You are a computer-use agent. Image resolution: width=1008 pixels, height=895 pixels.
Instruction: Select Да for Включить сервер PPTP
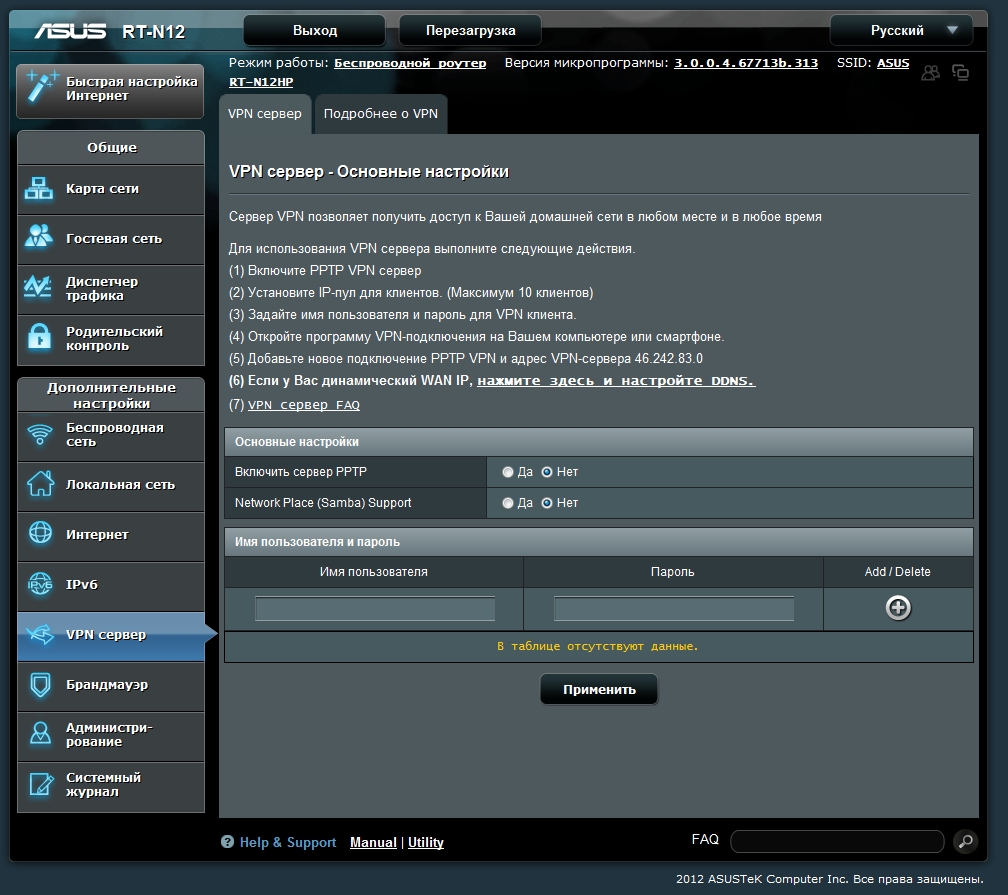(508, 472)
